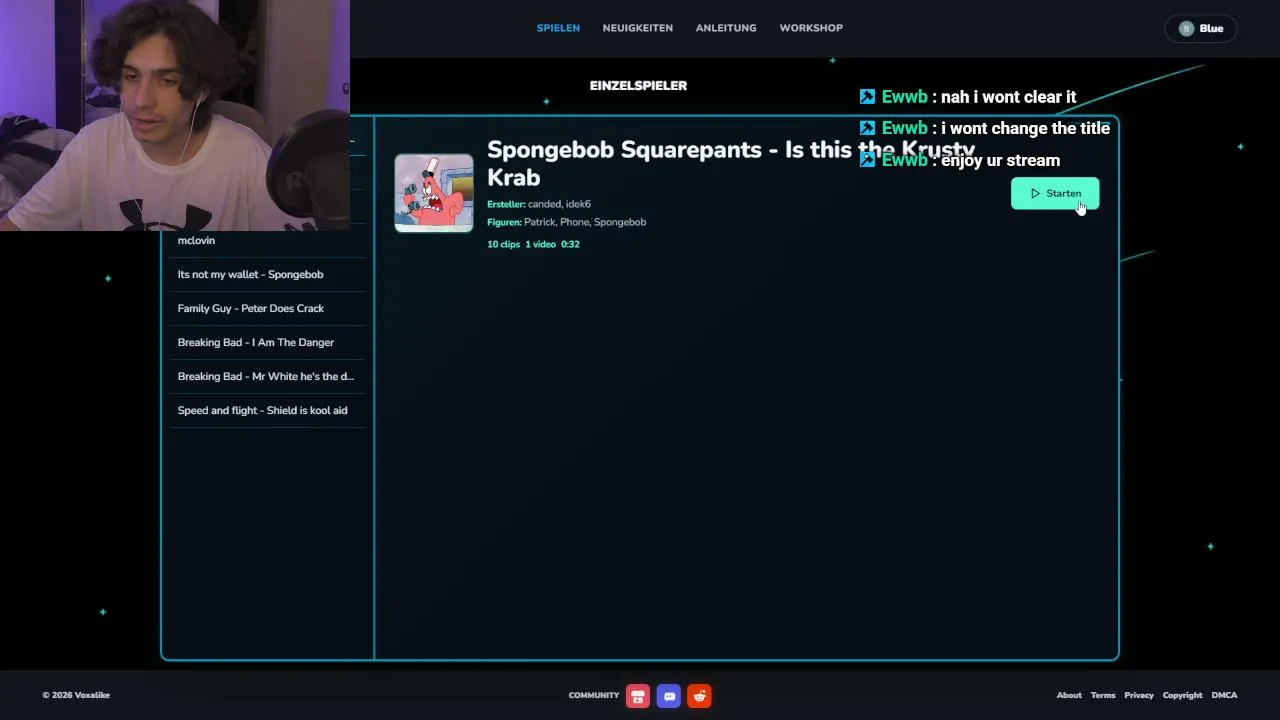The width and height of the screenshot is (1280, 720).
Task: Select the mclovin list entry
Action: 268,241
